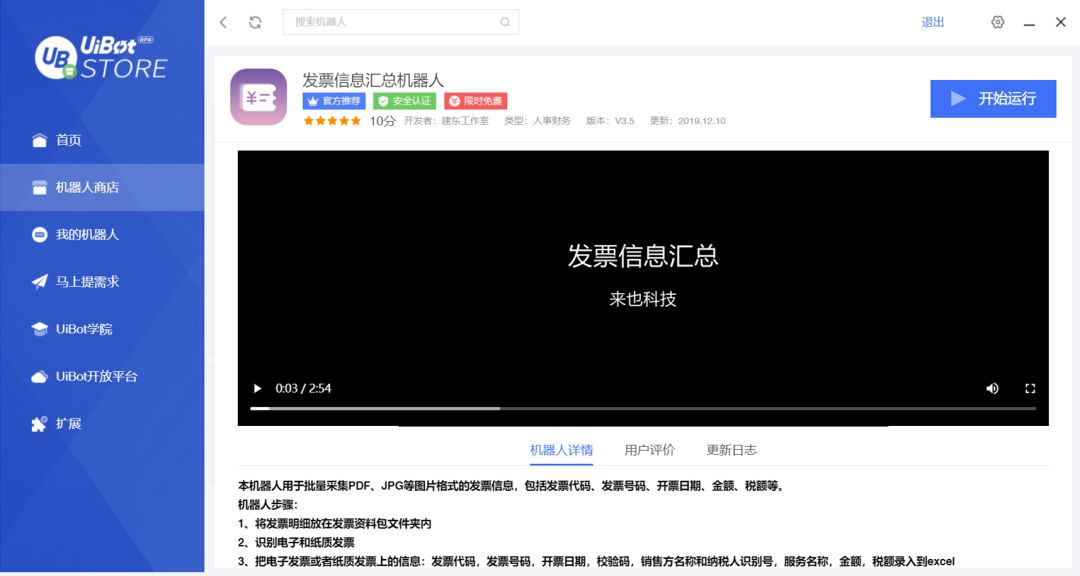Switch to 用户评价 tab
The width and height of the screenshot is (1080, 576).
tap(650, 450)
